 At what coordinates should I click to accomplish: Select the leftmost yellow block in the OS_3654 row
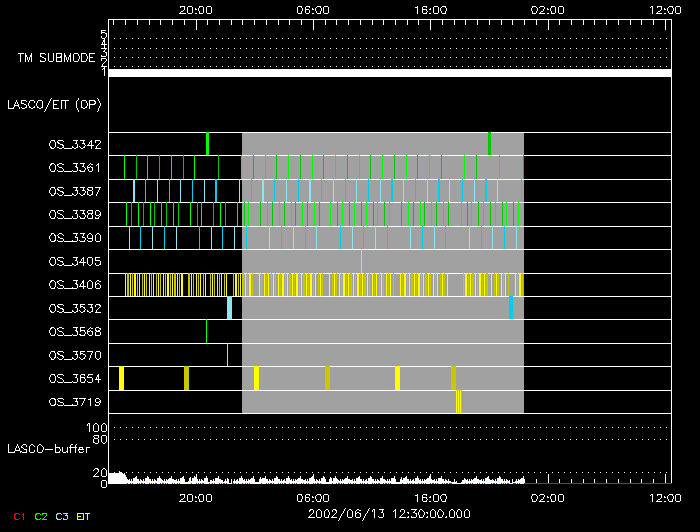(x=121, y=378)
